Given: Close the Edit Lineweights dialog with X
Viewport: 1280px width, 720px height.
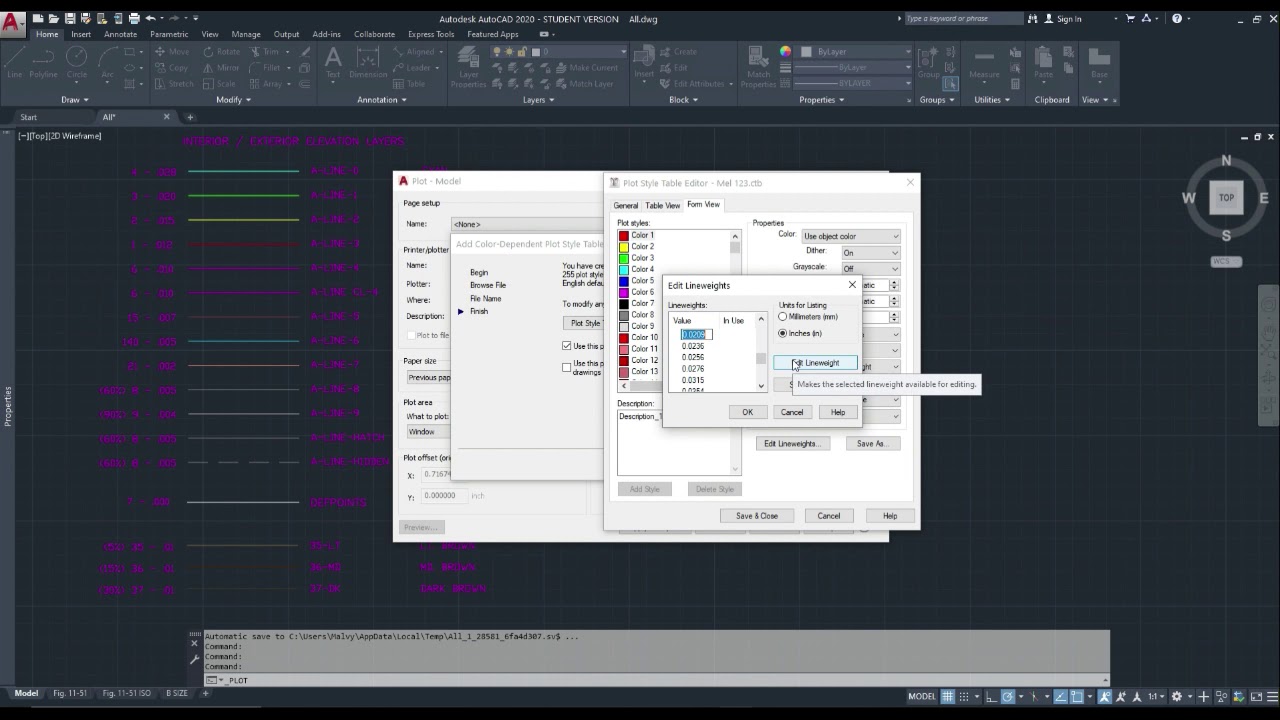Looking at the screenshot, I should pyautogui.click(x=852, y=285).
